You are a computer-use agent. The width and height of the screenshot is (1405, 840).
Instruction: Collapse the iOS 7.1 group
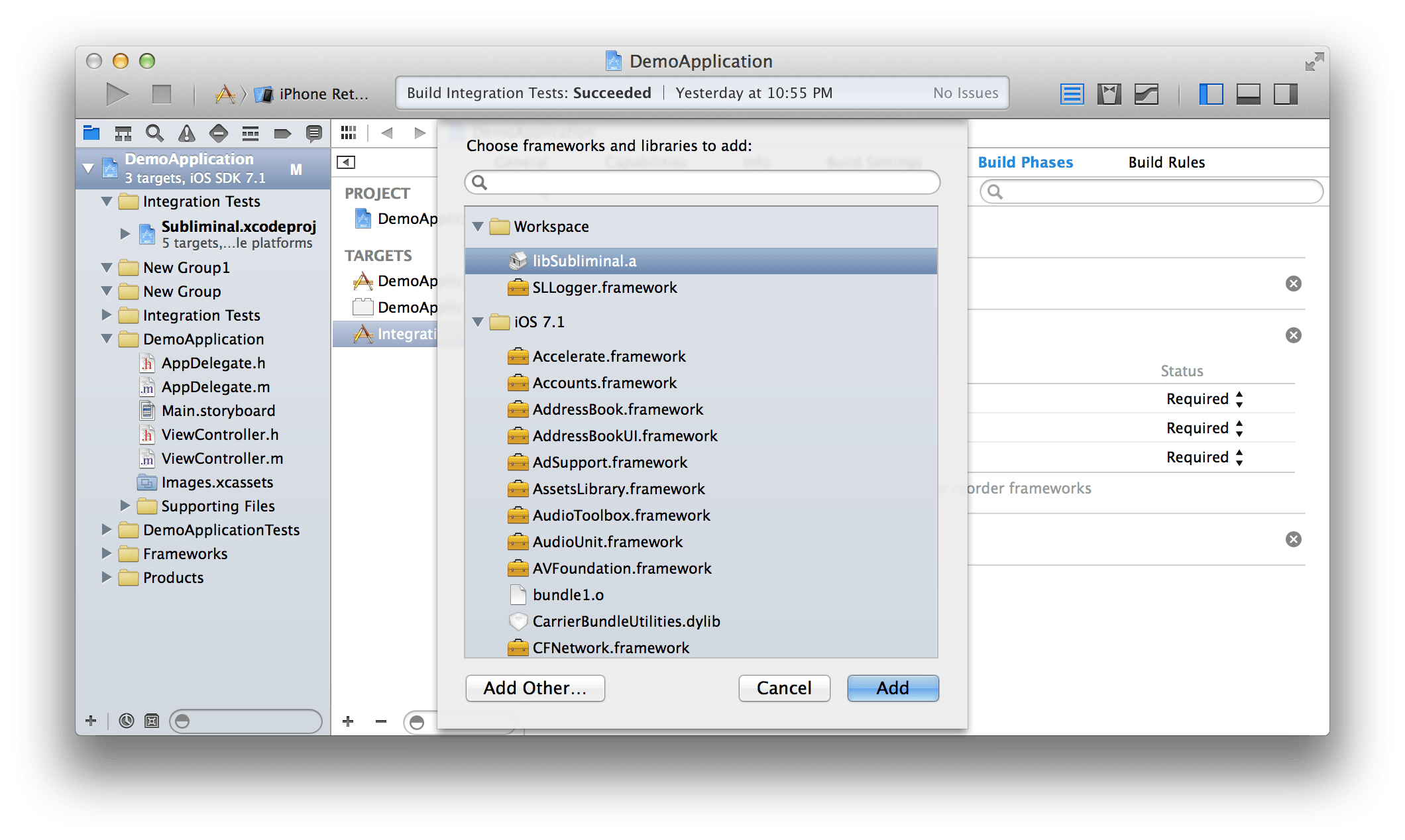(478, 322)
